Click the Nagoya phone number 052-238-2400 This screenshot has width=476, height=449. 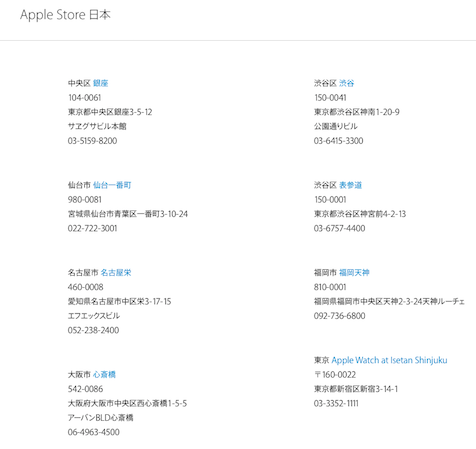point(93,330)
